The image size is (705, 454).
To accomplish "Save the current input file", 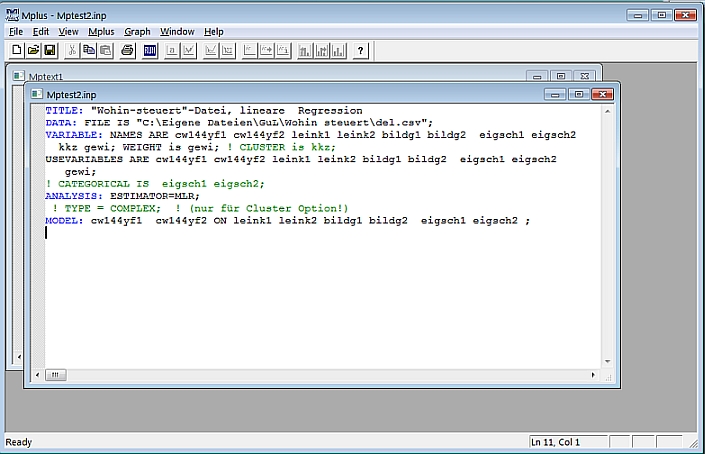I will click(50, 50).
